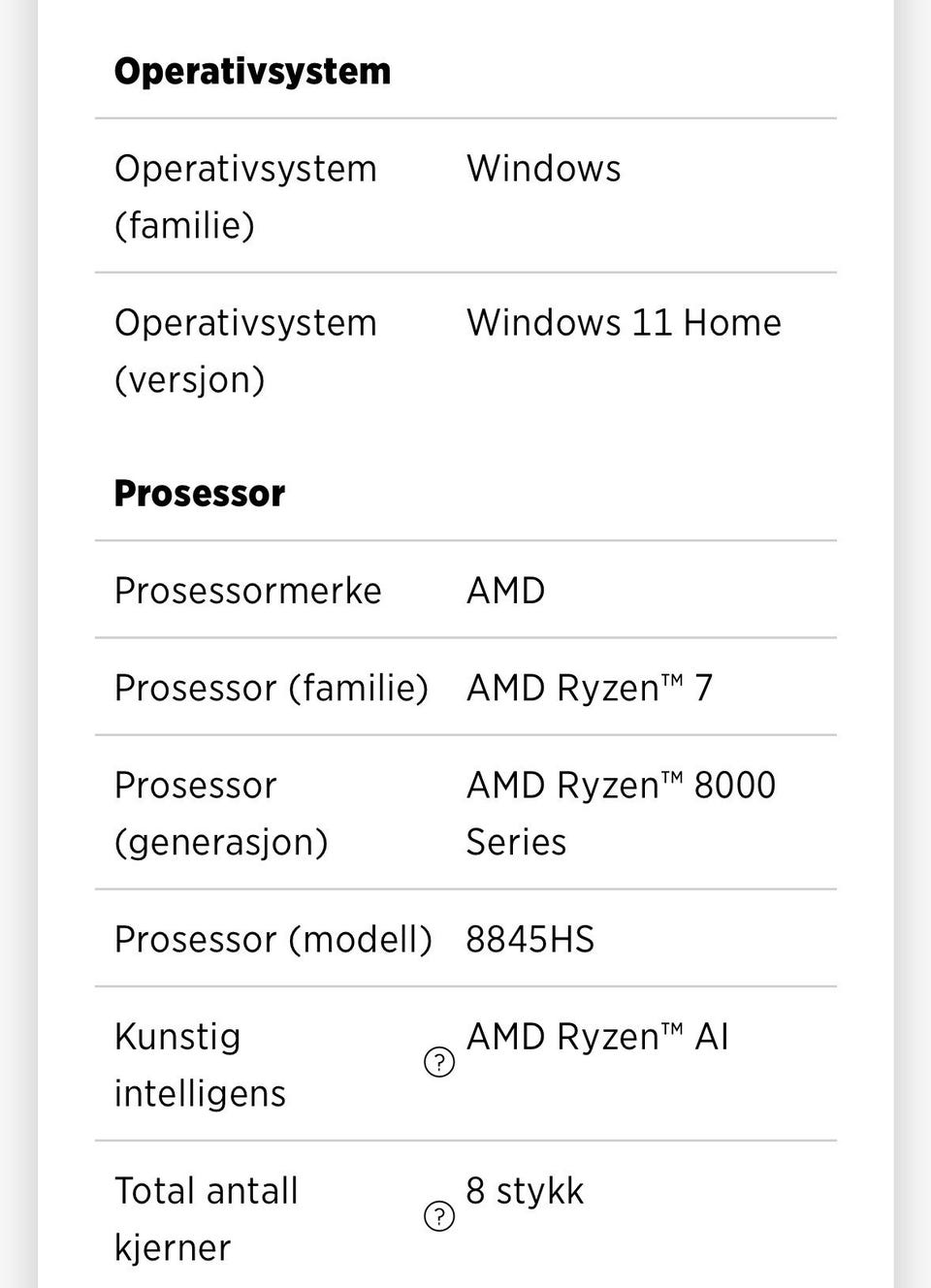Click the Prosessor (familie) label
The width and height of the screenshot is (931, 1288).
(272, 688)
